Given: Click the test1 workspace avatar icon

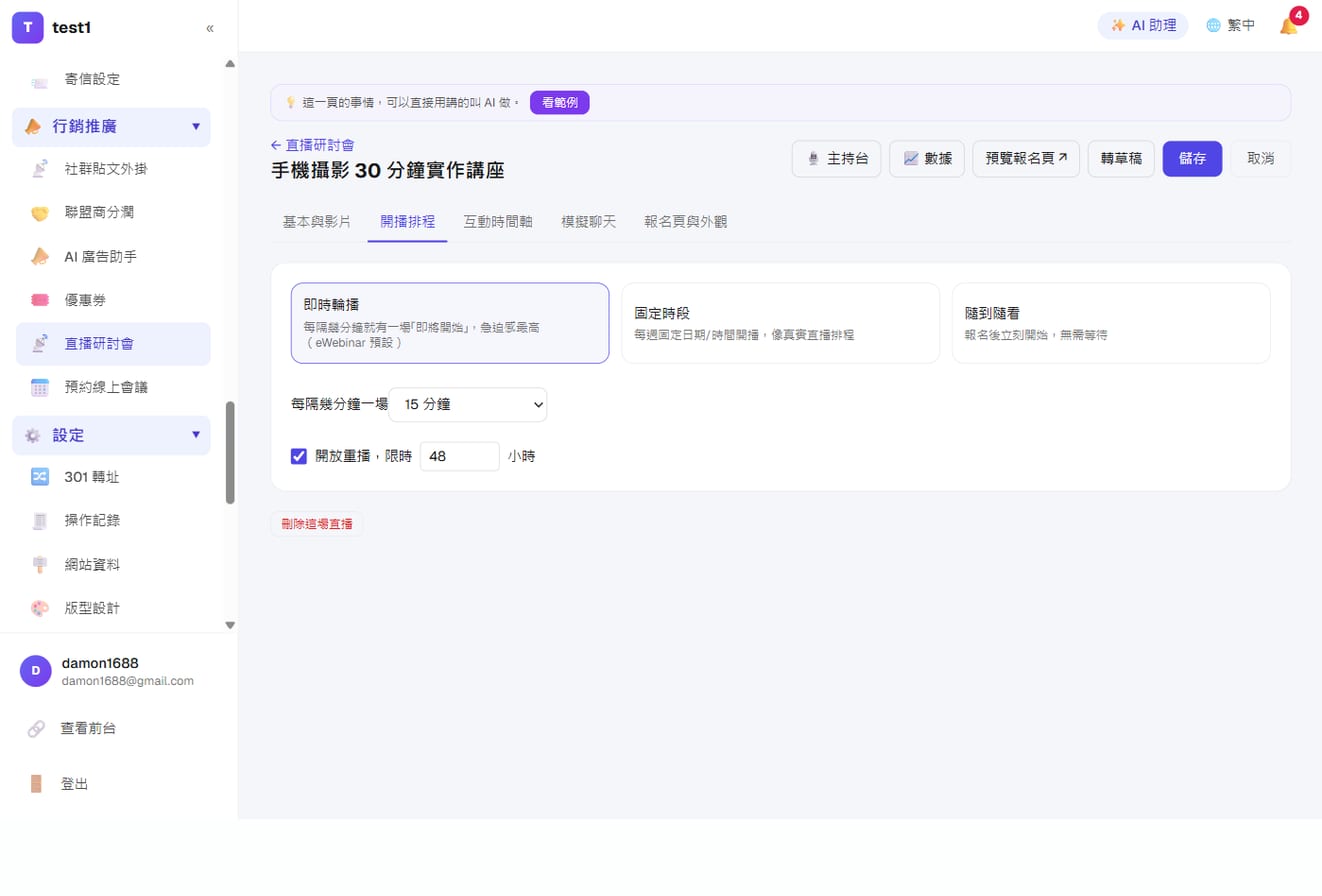Looking at the screenshot, I should (x=28, y=28).
